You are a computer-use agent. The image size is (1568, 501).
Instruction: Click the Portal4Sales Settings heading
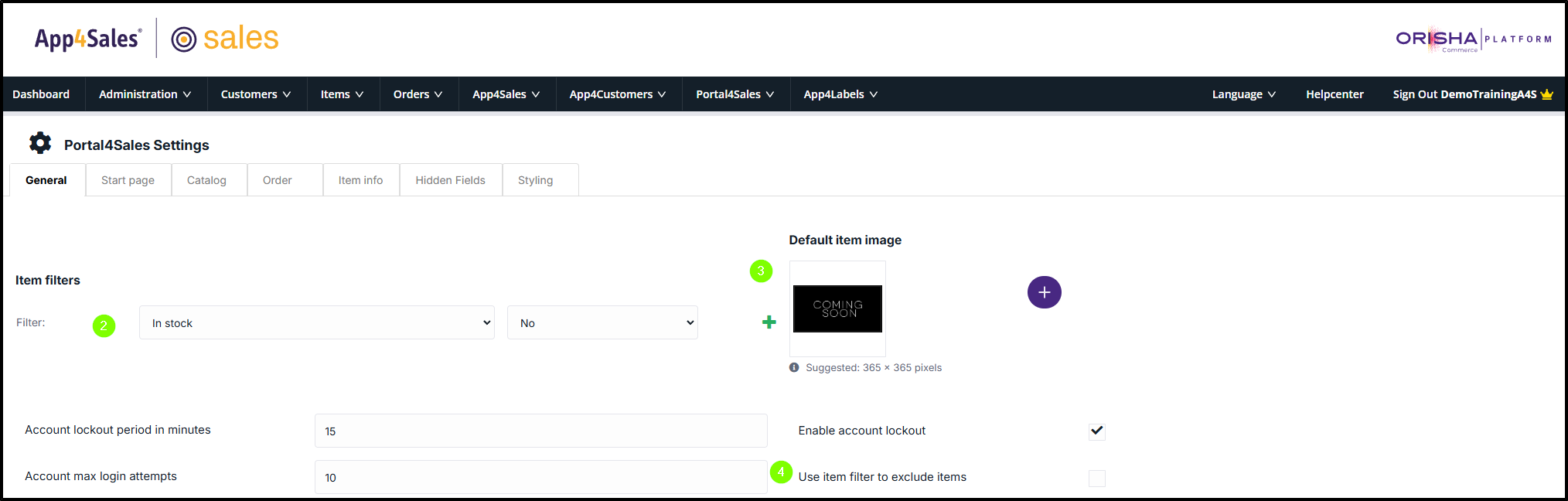pyautogui.click(x=137, y=145)
